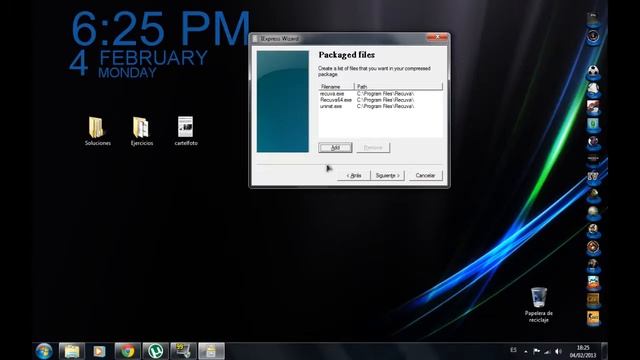Click the Filename column header
Viewport: 640px width, 360px height.
336,87
